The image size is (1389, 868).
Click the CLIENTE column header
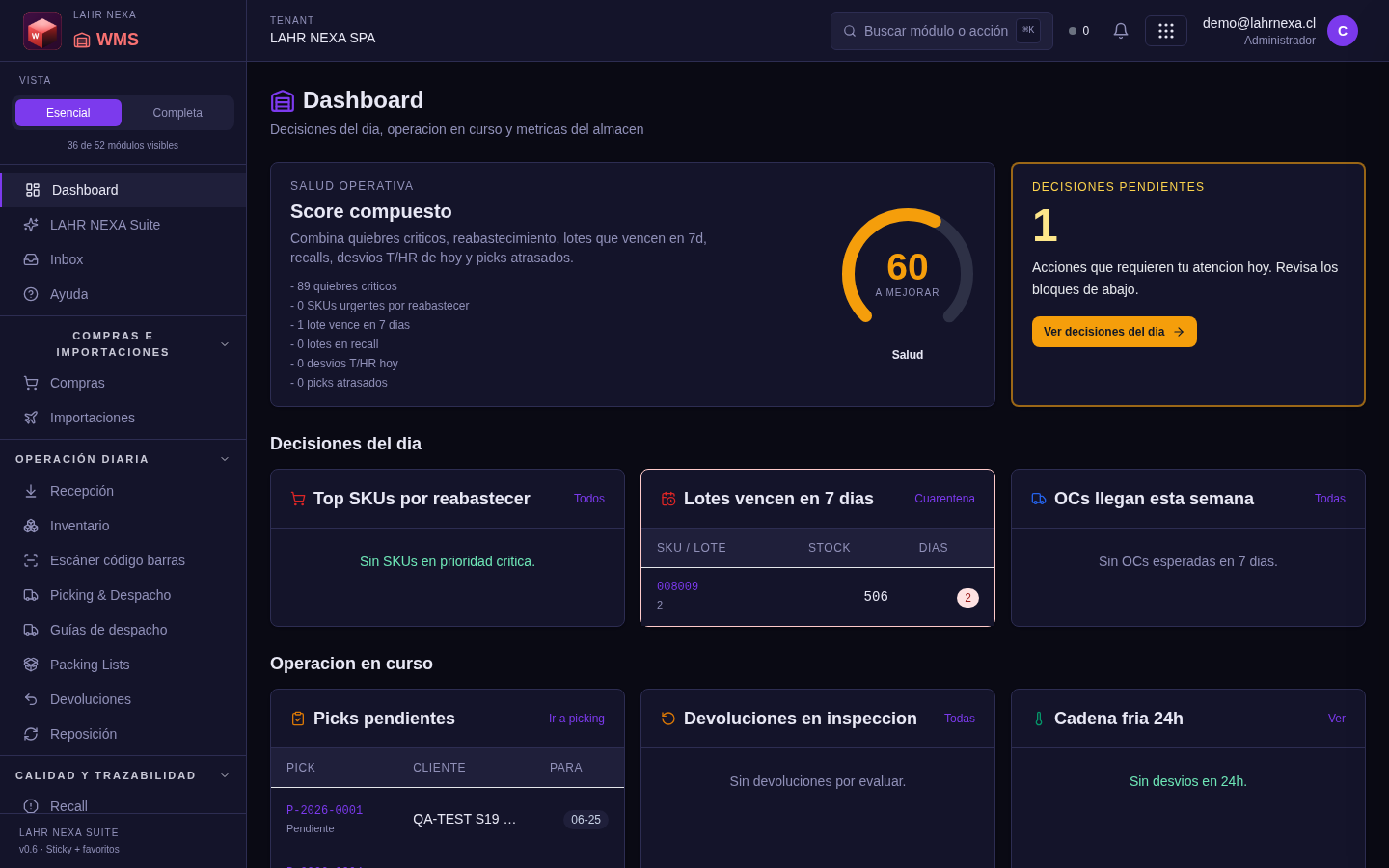[440, 768]
